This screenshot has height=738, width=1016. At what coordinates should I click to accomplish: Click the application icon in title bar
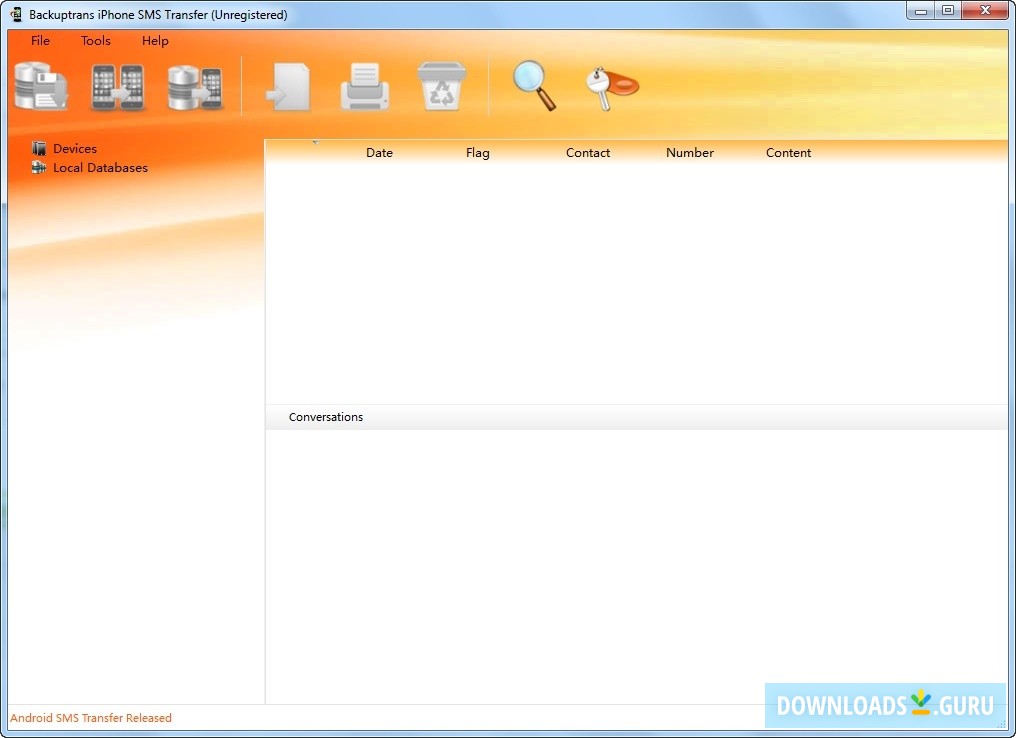click(16, 14)
